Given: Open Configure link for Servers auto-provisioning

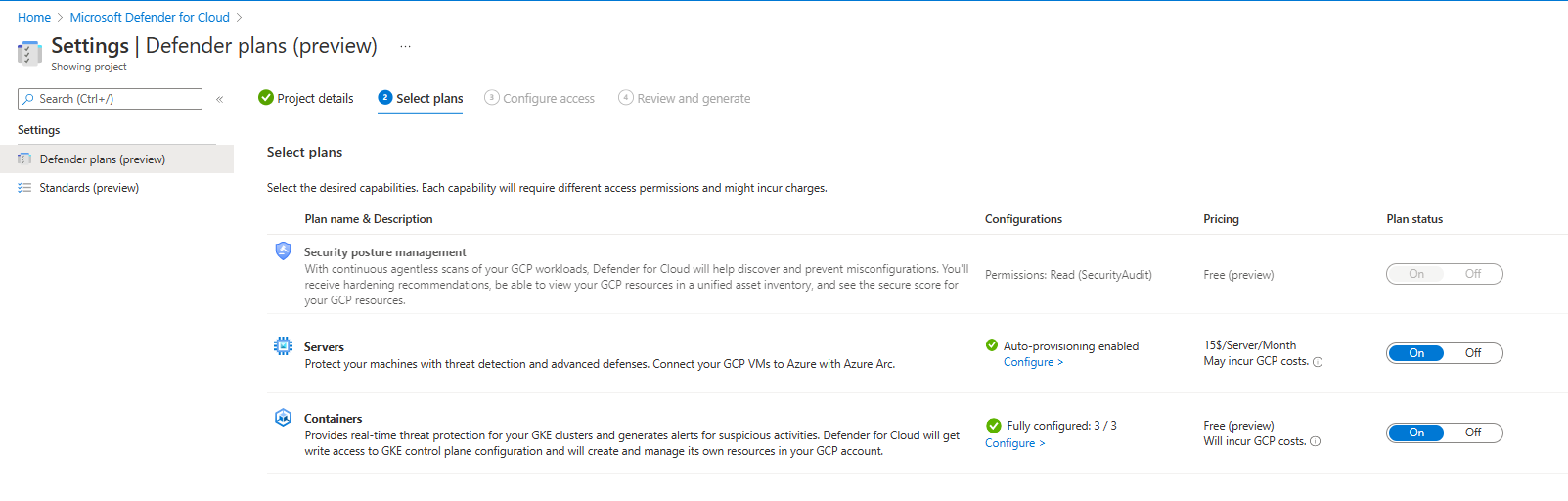Looking at the screenshot, I should [x=1033, y=362].
